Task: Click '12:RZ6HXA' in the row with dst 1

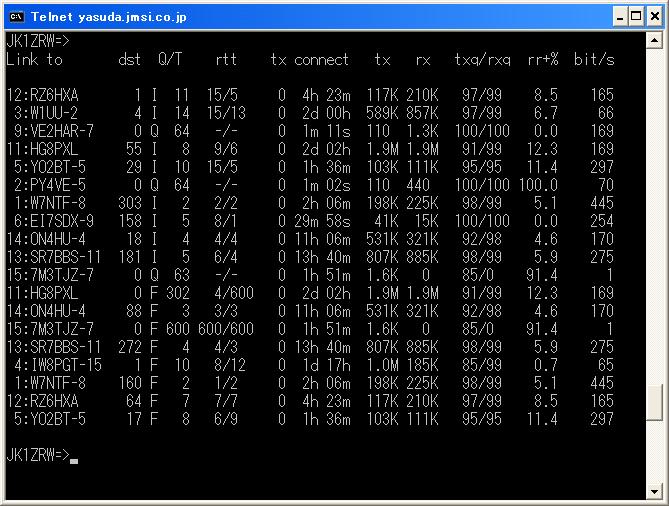Action: click(x=42, y=95)
